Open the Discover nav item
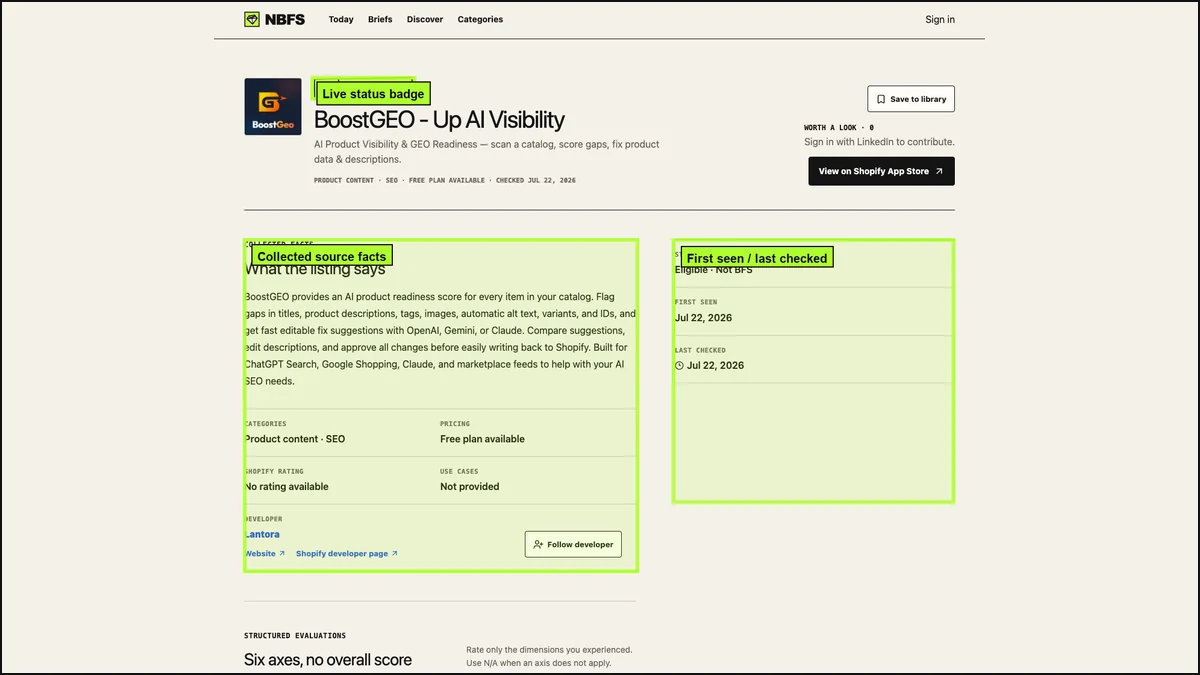 425,19
